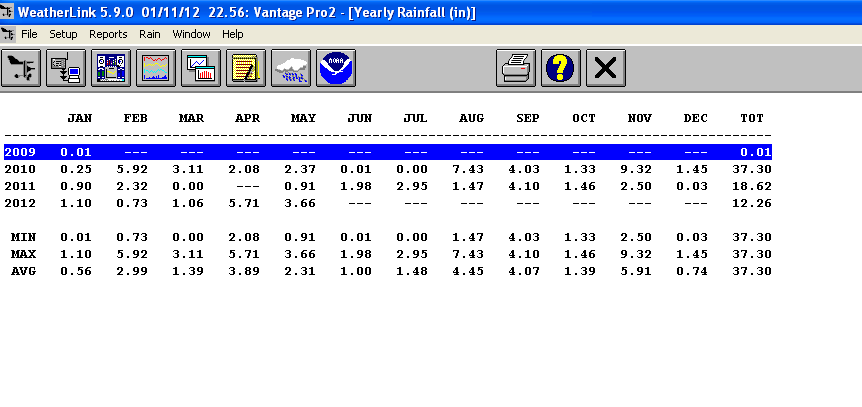
Task: Open the Window menu
Action: click(191, 34)
